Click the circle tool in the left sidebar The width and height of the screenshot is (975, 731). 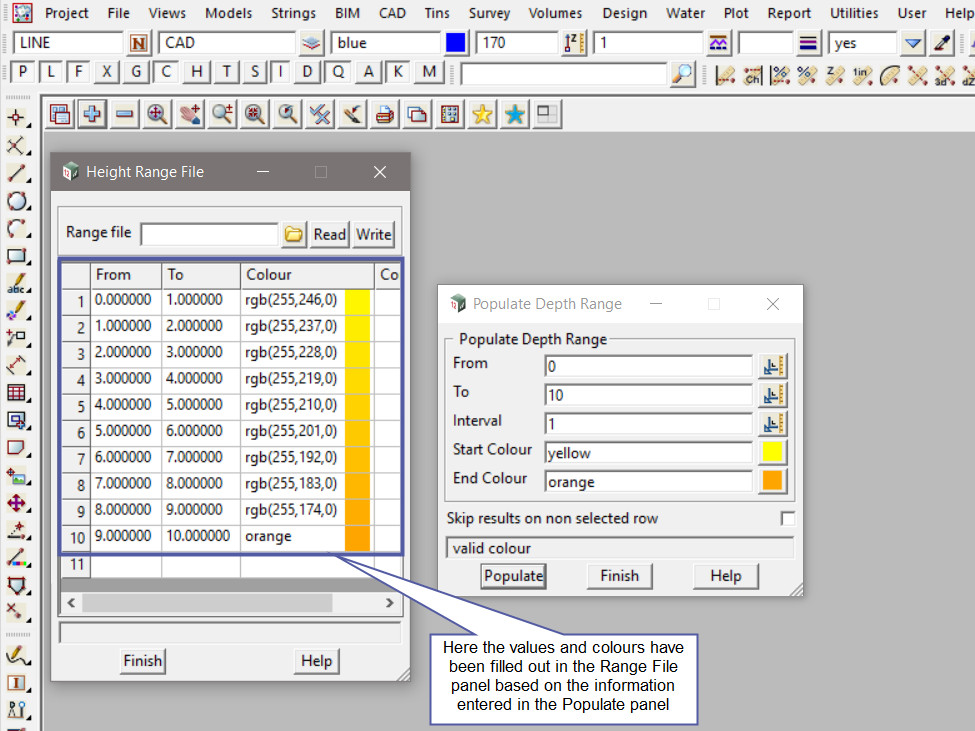click(17, 201)
